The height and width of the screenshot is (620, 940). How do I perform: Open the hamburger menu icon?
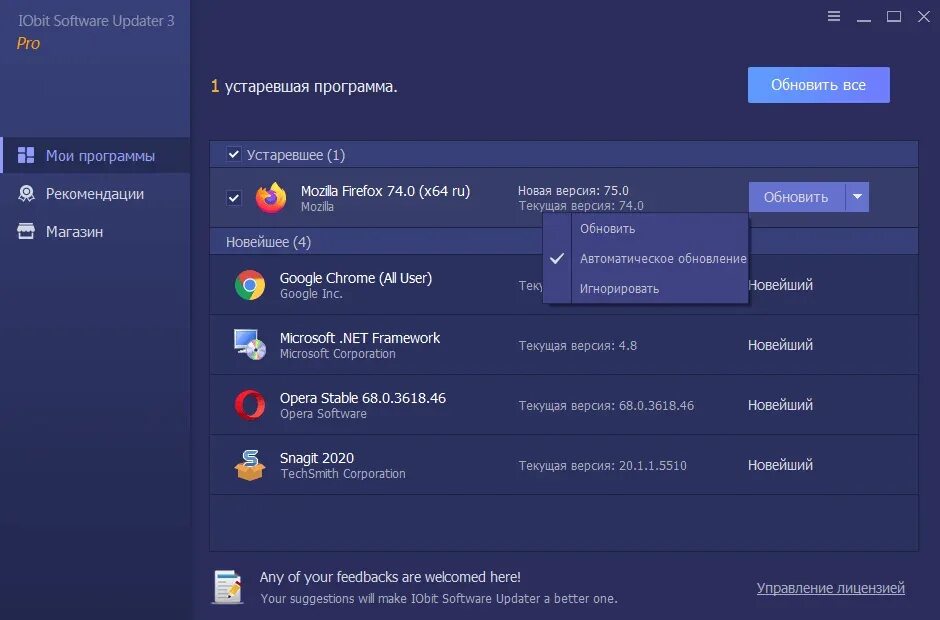coord(833,16)
